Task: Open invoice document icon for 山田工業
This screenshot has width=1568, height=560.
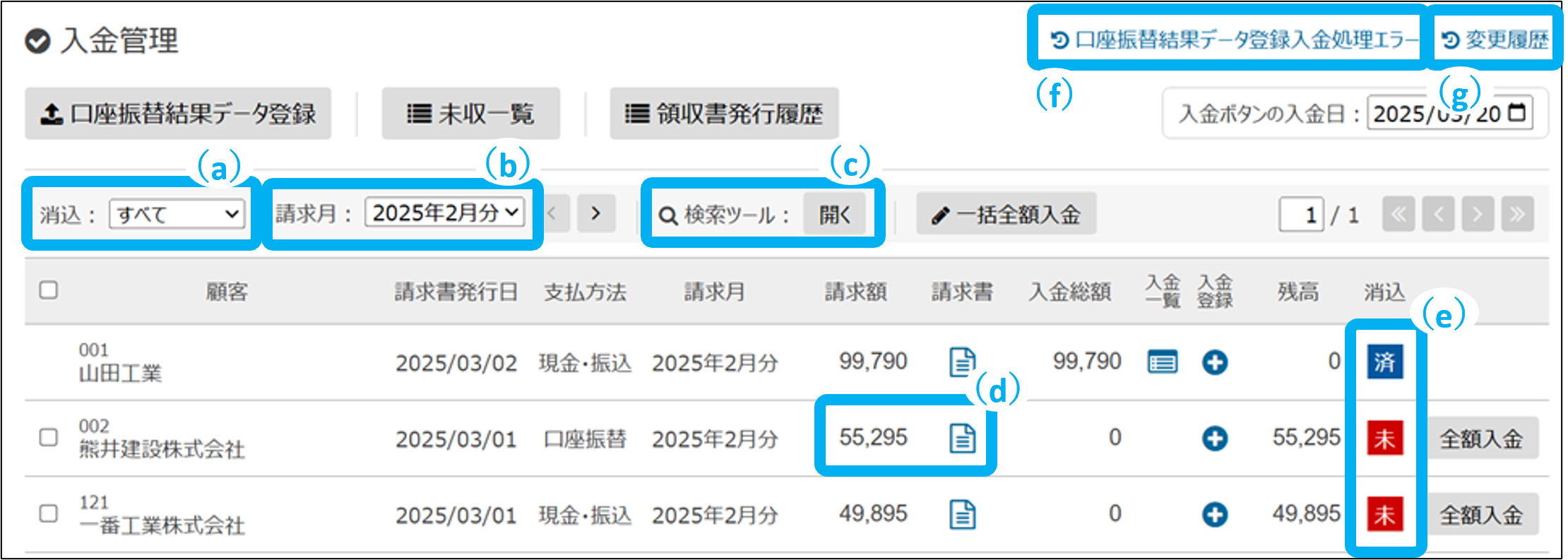Action: tap(962, 362)
